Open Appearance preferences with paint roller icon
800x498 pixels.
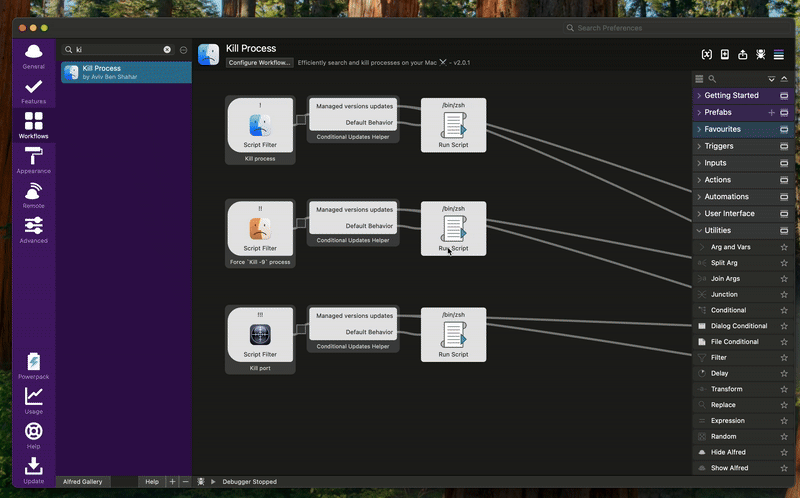34,161
